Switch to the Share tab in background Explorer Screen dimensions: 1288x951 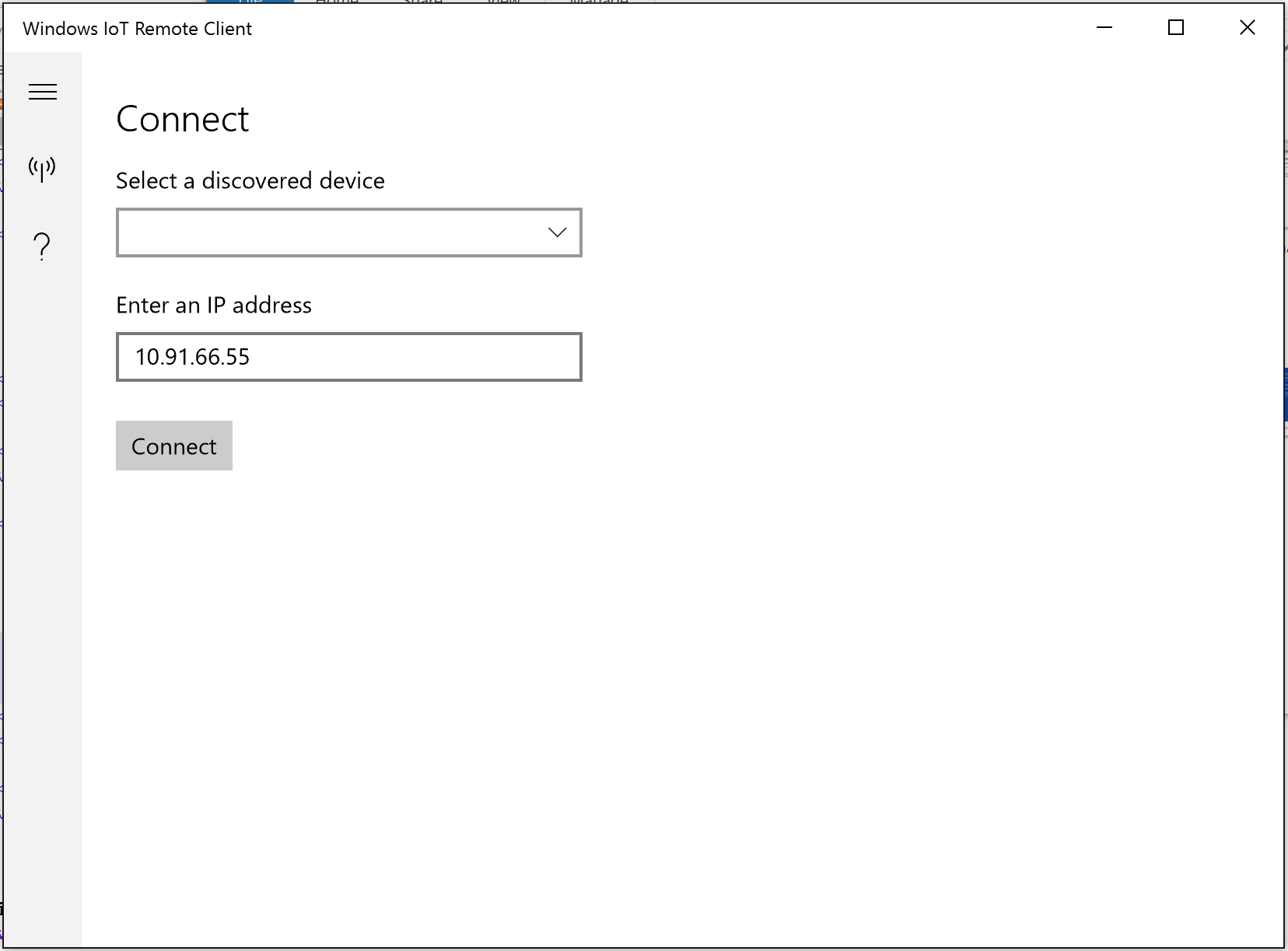click(422, 3)
